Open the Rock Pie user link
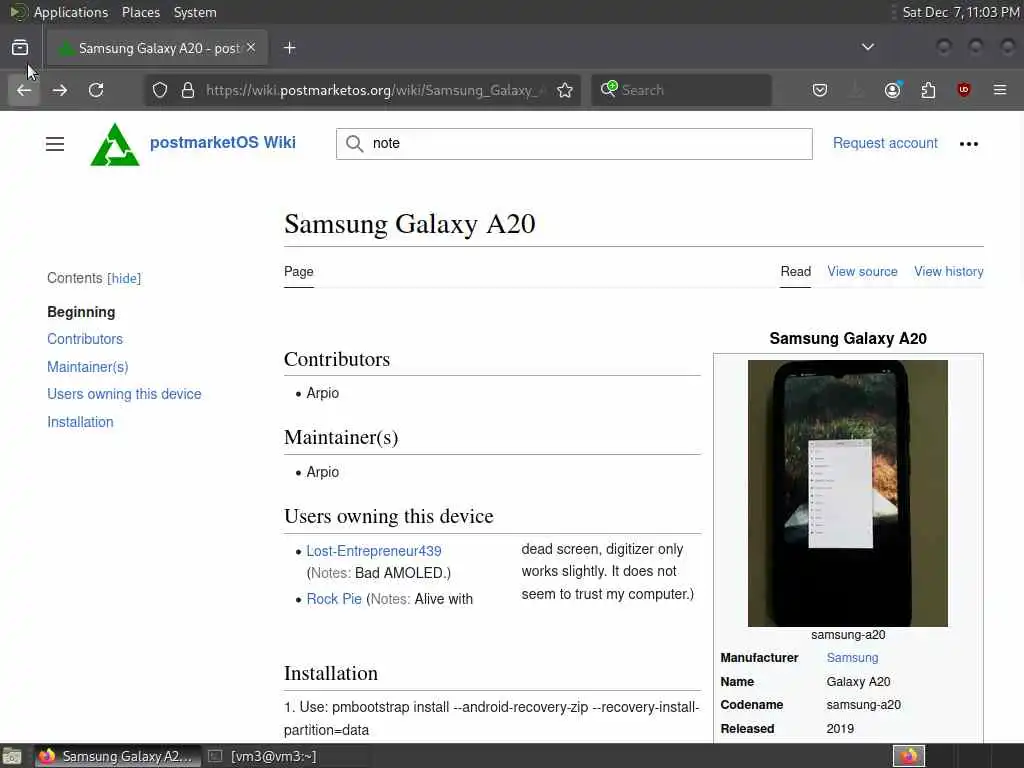The height and width of the screenshot is (768, 1024). click(x=334, y=599)
